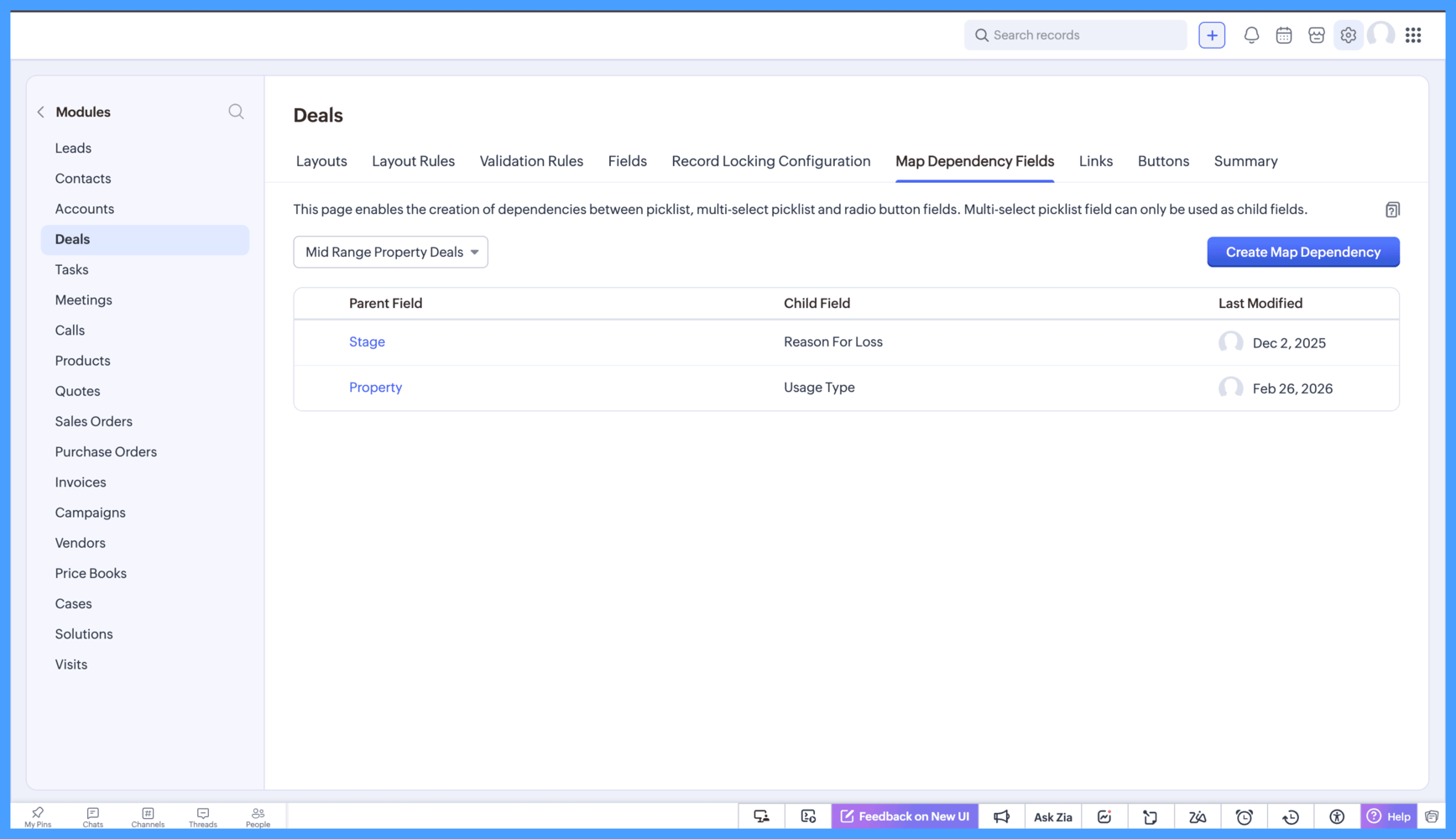Click the Search records input field
Screen dimensions: 1456x839
1083,35
